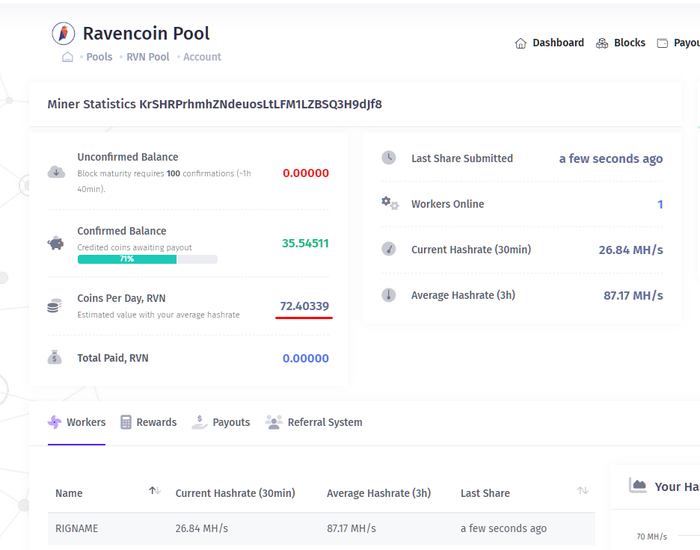Click the Dashboard house icon
Image resolution: width=700 pixels, height=550 pixels.
521,43
